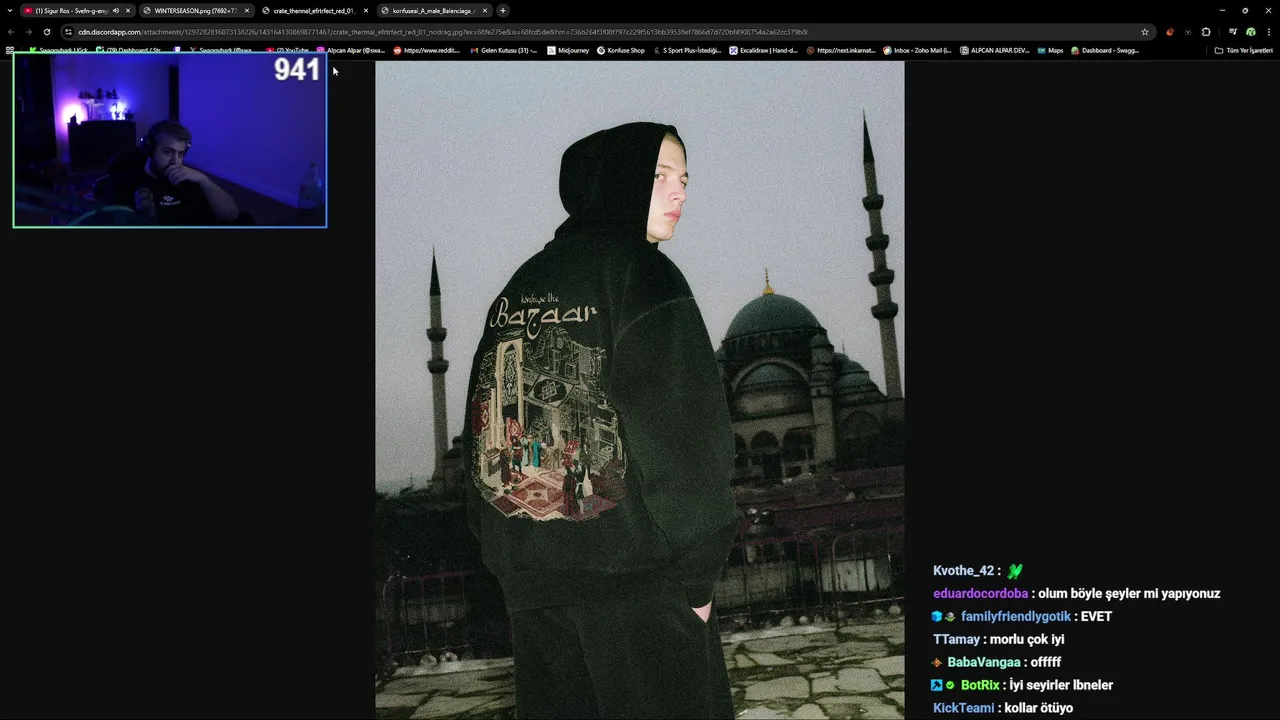
Task: Open the (79) Dashboard bookmark
Action: (128, 50)
